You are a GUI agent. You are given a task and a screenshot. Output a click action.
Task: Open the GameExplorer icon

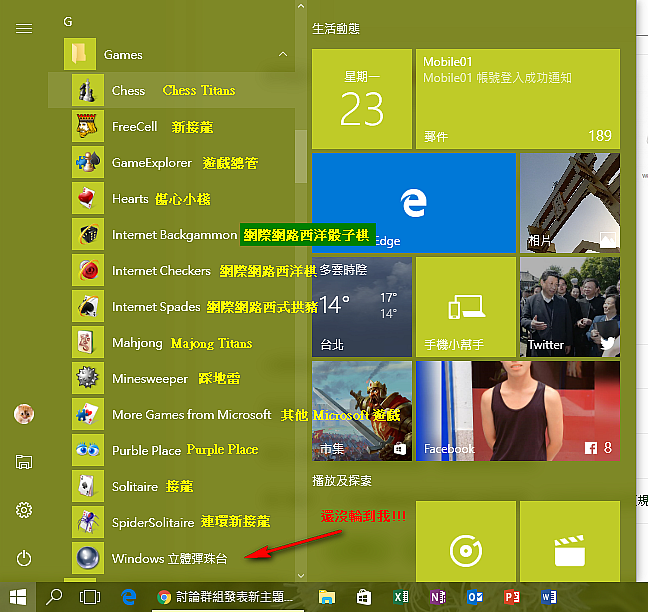point(88,162)
